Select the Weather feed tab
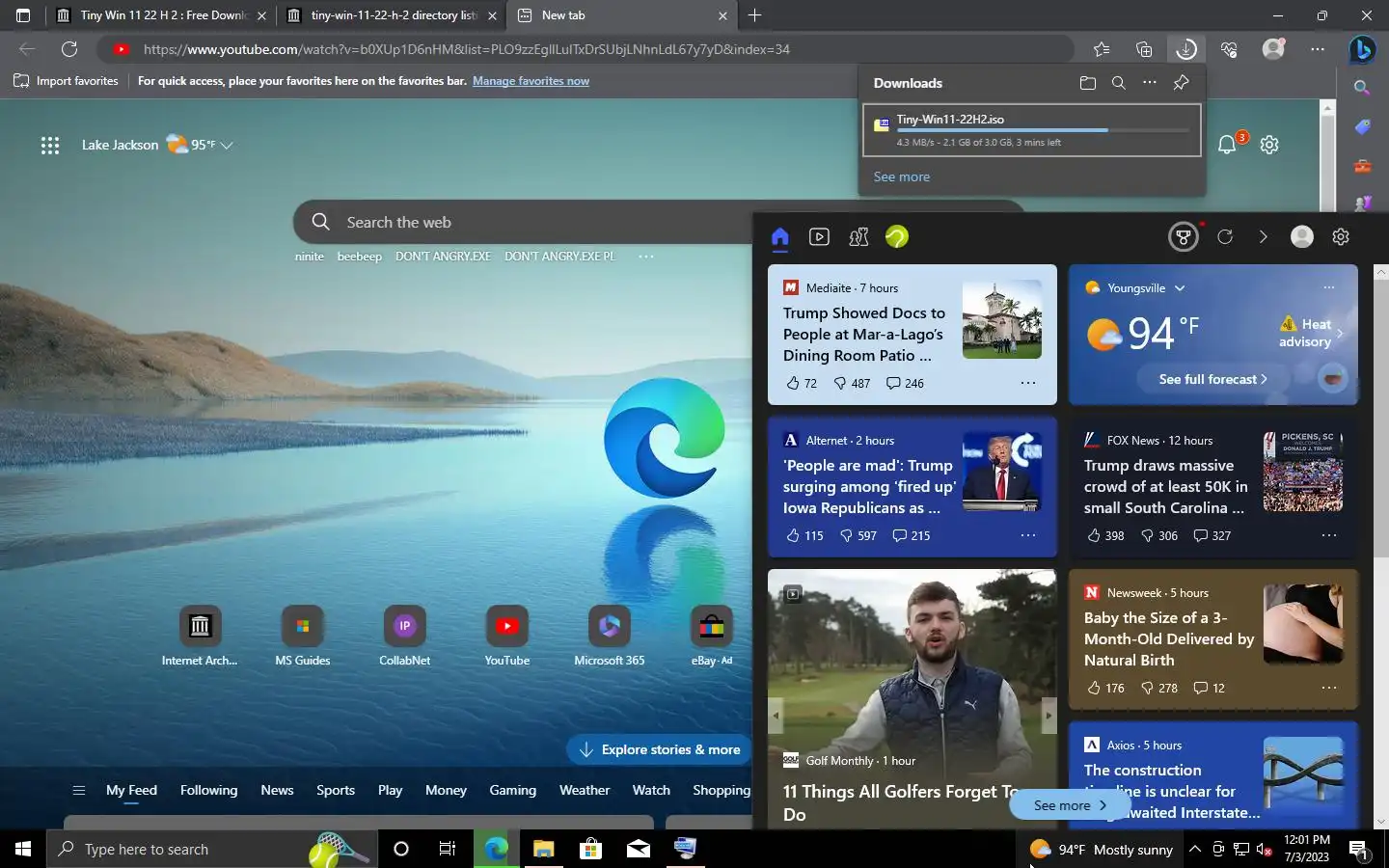This screenshot has width=1389, height=868. pos(585,790)
